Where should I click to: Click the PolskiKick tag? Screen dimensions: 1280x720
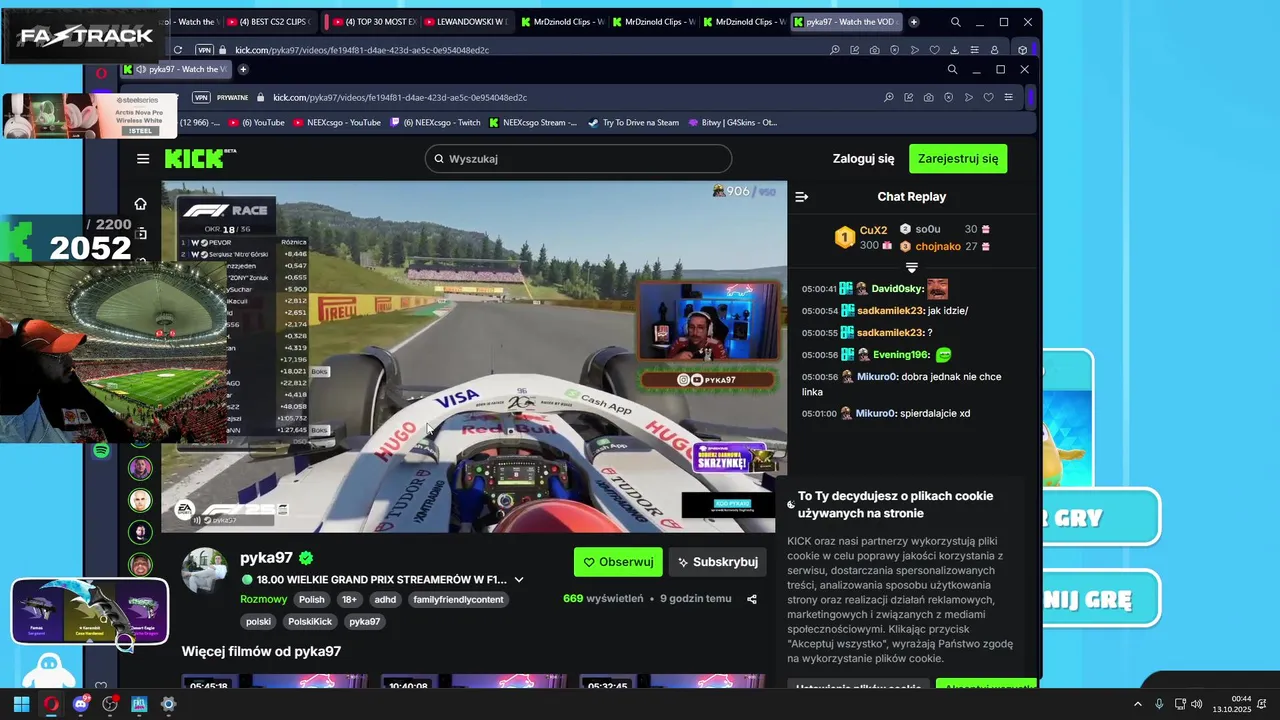pos(310,621)
